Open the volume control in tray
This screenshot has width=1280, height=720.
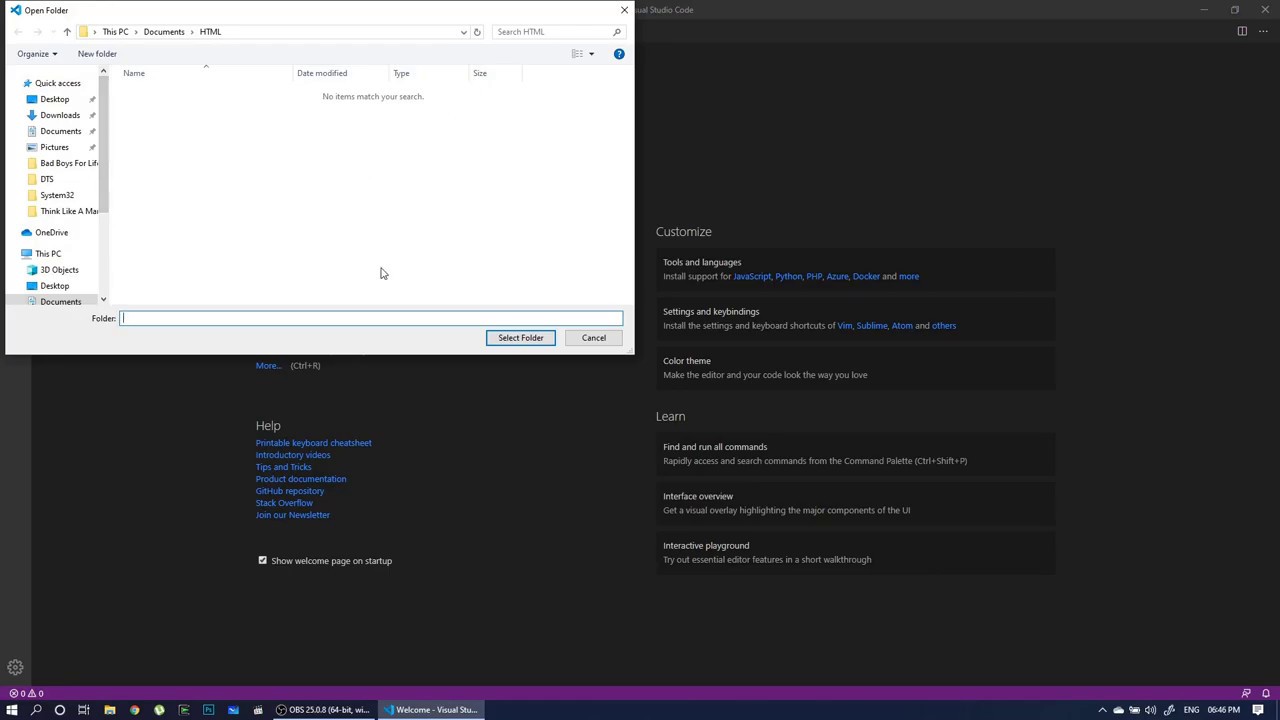point(1150,710)
